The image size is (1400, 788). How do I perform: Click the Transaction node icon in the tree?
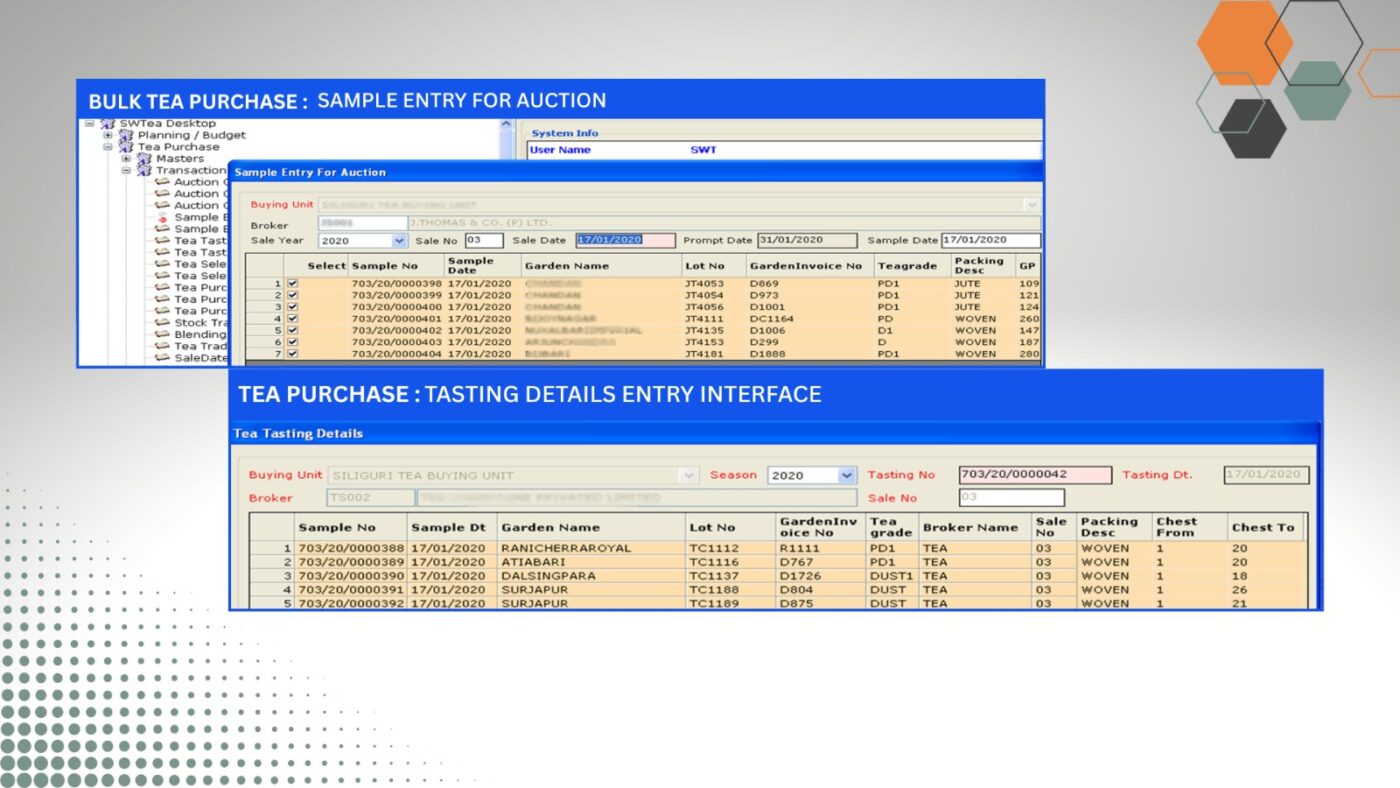(x=144, y=170)
